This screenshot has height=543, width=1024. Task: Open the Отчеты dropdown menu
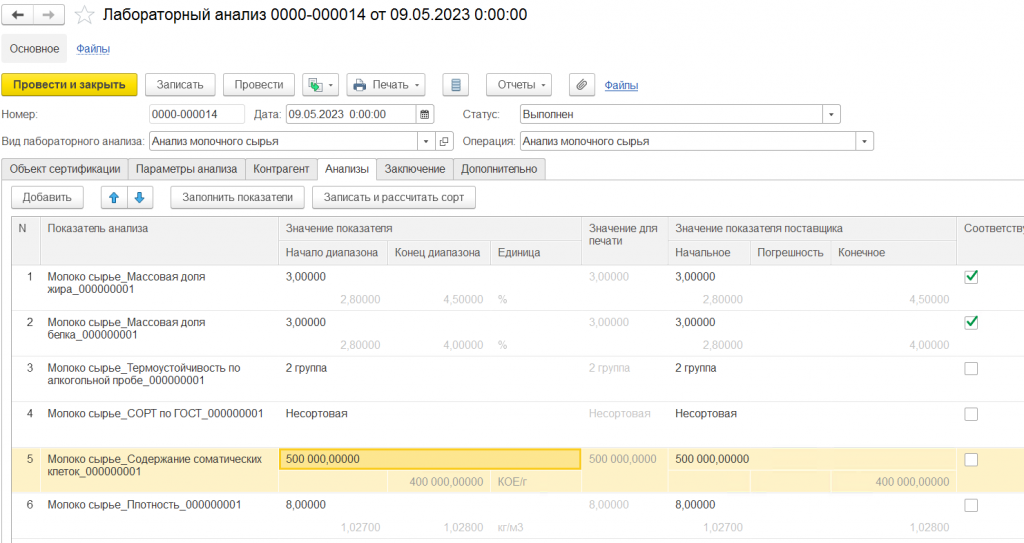pos(519,85)
